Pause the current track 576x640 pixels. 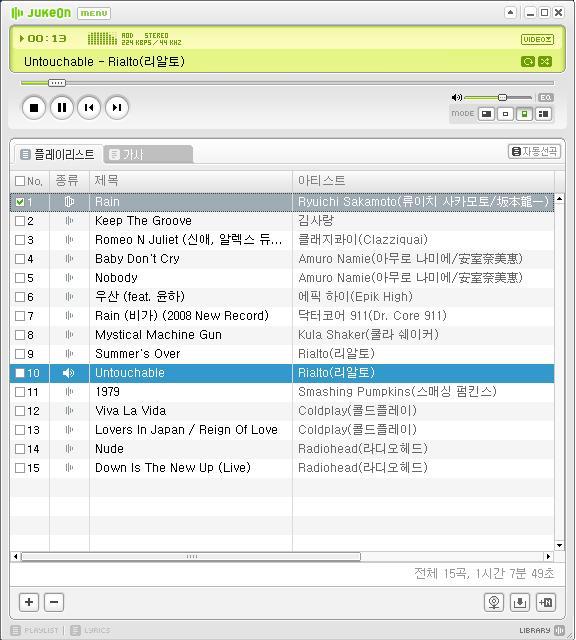click(62, 108)
